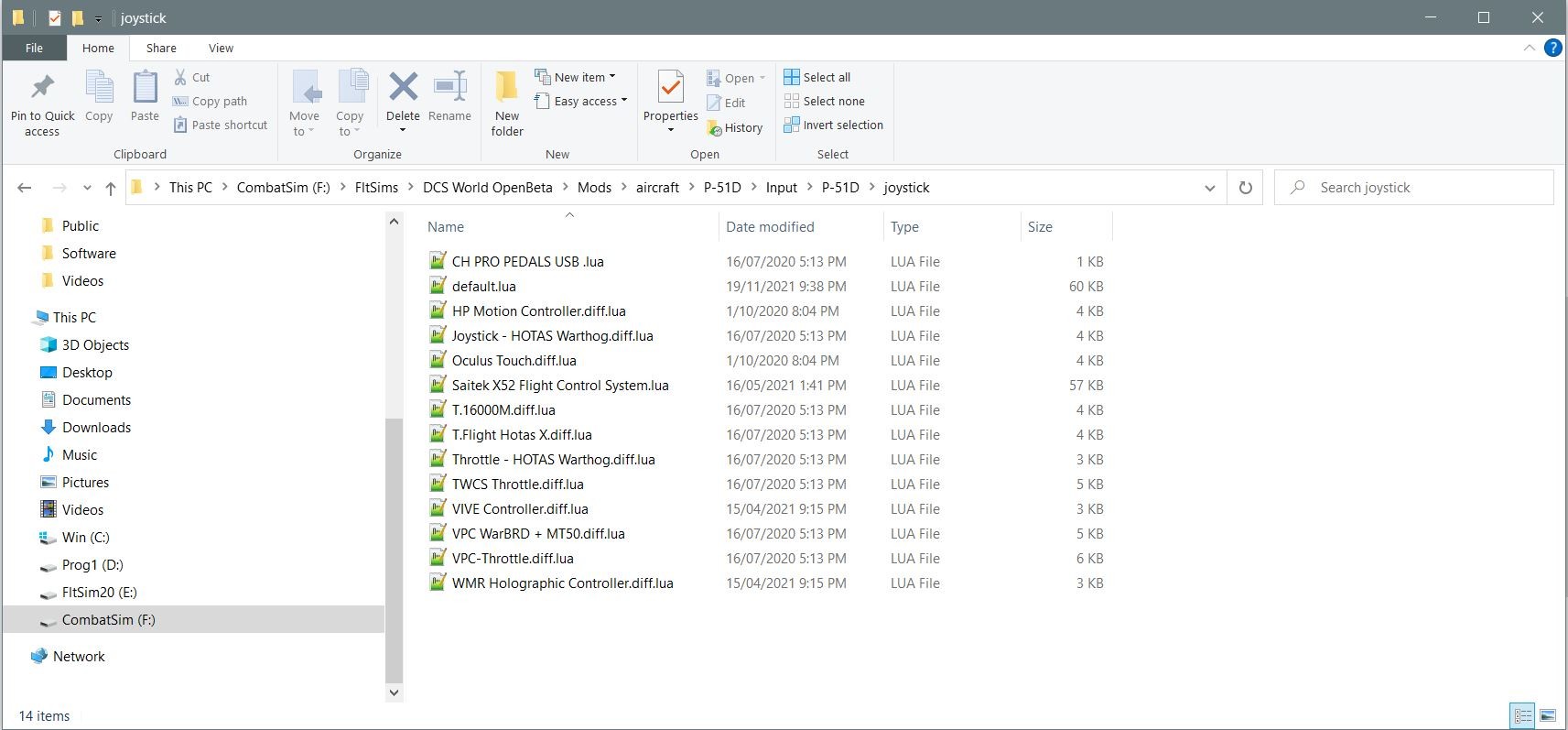This screenshot has height=730, width=1568.
Task: Select the 3D Objects folder
Action: (95, 345)
